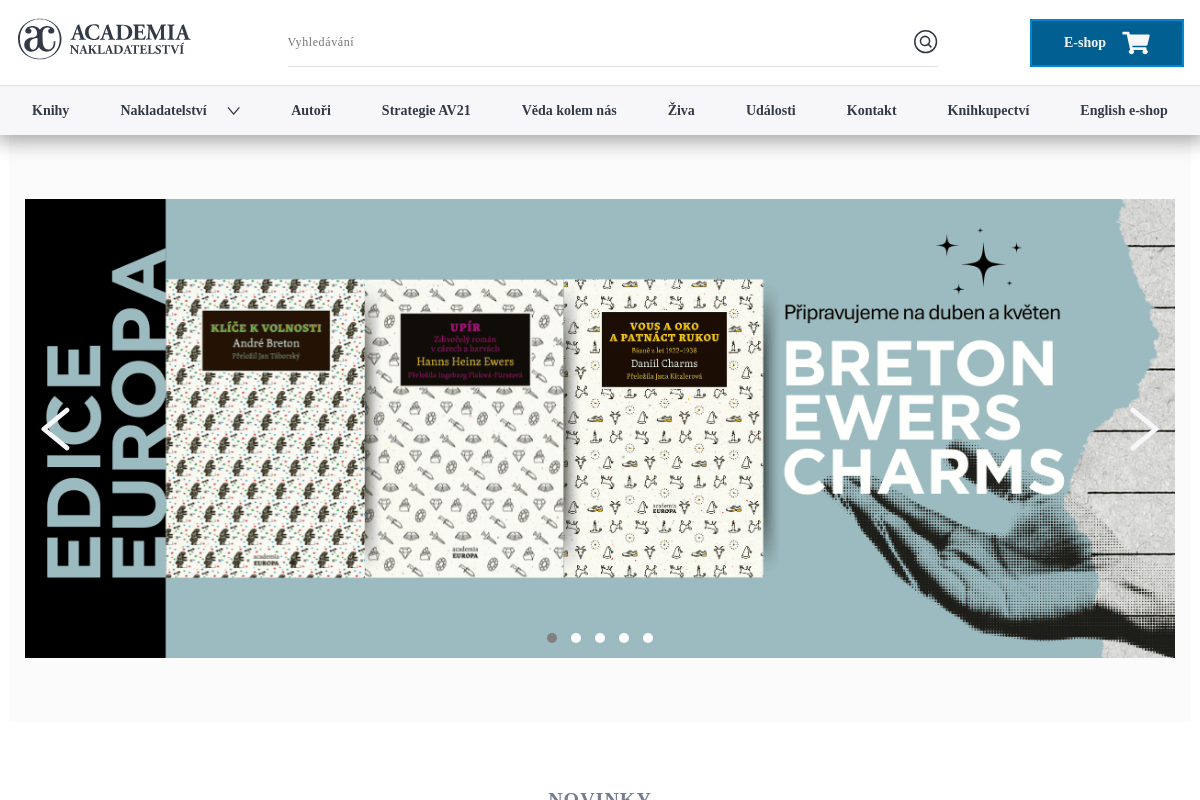Select the second carousel dot
Viewport: 1200px width, 800px height.
pyautogui.click(x=576, y=638)
